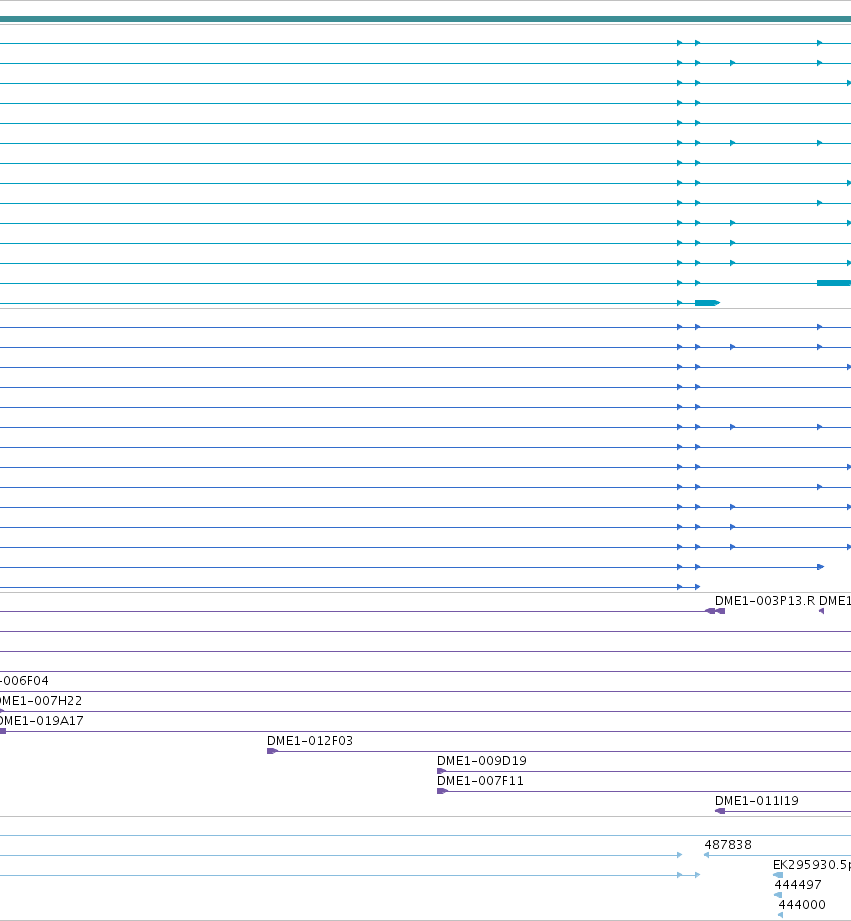Select the purple block under DME1-019A17
The width and height of the screenshot is (851, 921).
[3, 731]
